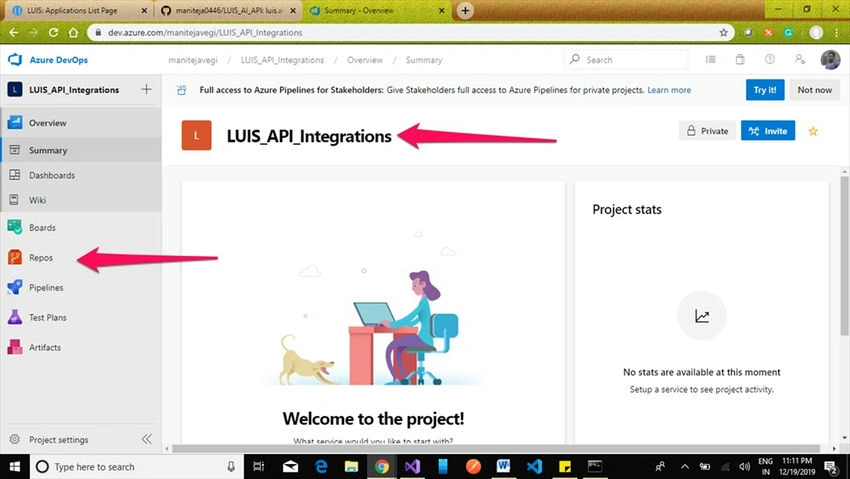The width and height of the screenshot is (850, 479).
Task: Open the Wiki page
Action: click(81, 200)
